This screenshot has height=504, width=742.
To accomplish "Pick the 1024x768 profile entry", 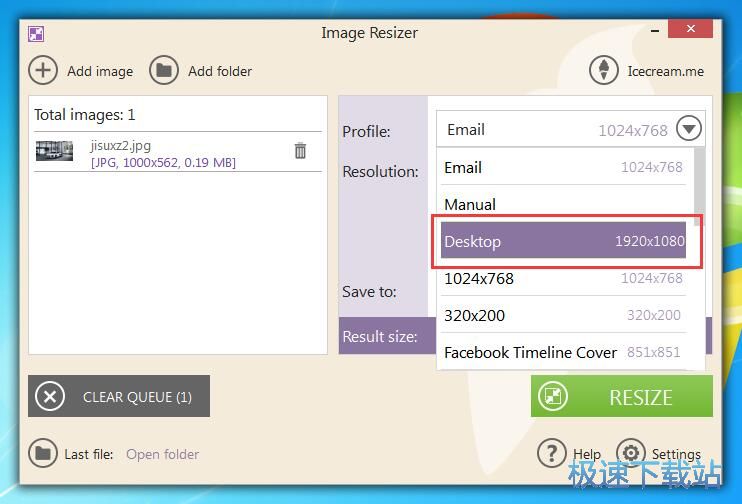I will (x=563, y=278).
